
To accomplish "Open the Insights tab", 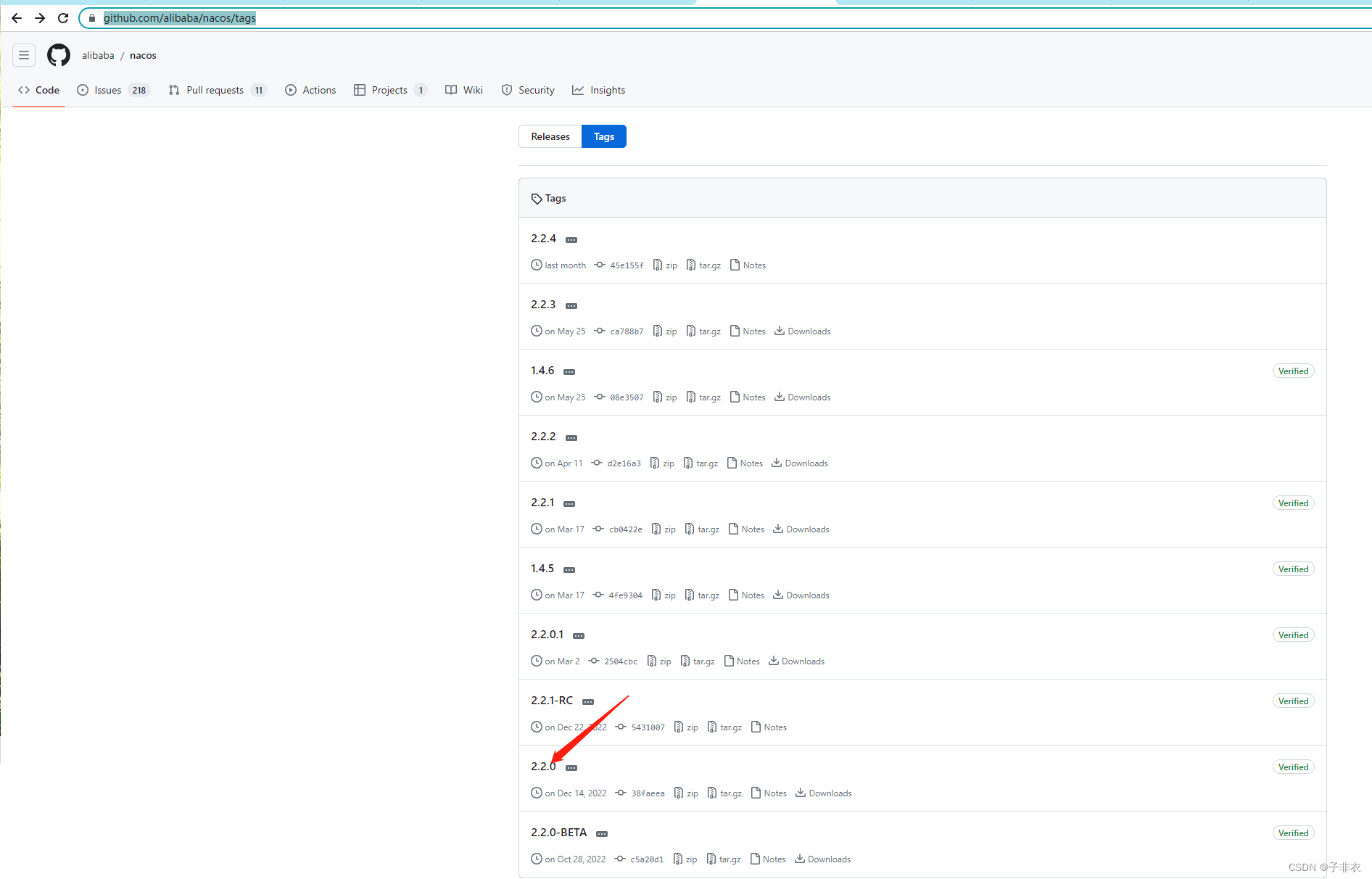I will coord(599,90).
